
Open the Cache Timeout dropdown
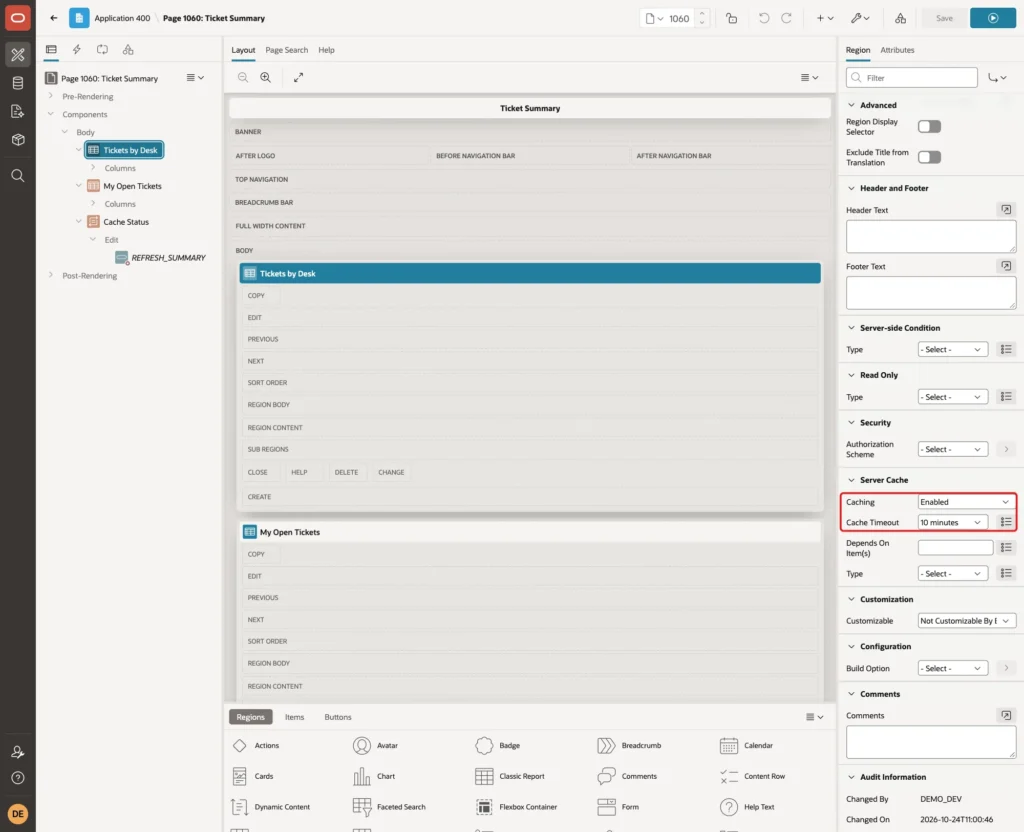952,522
